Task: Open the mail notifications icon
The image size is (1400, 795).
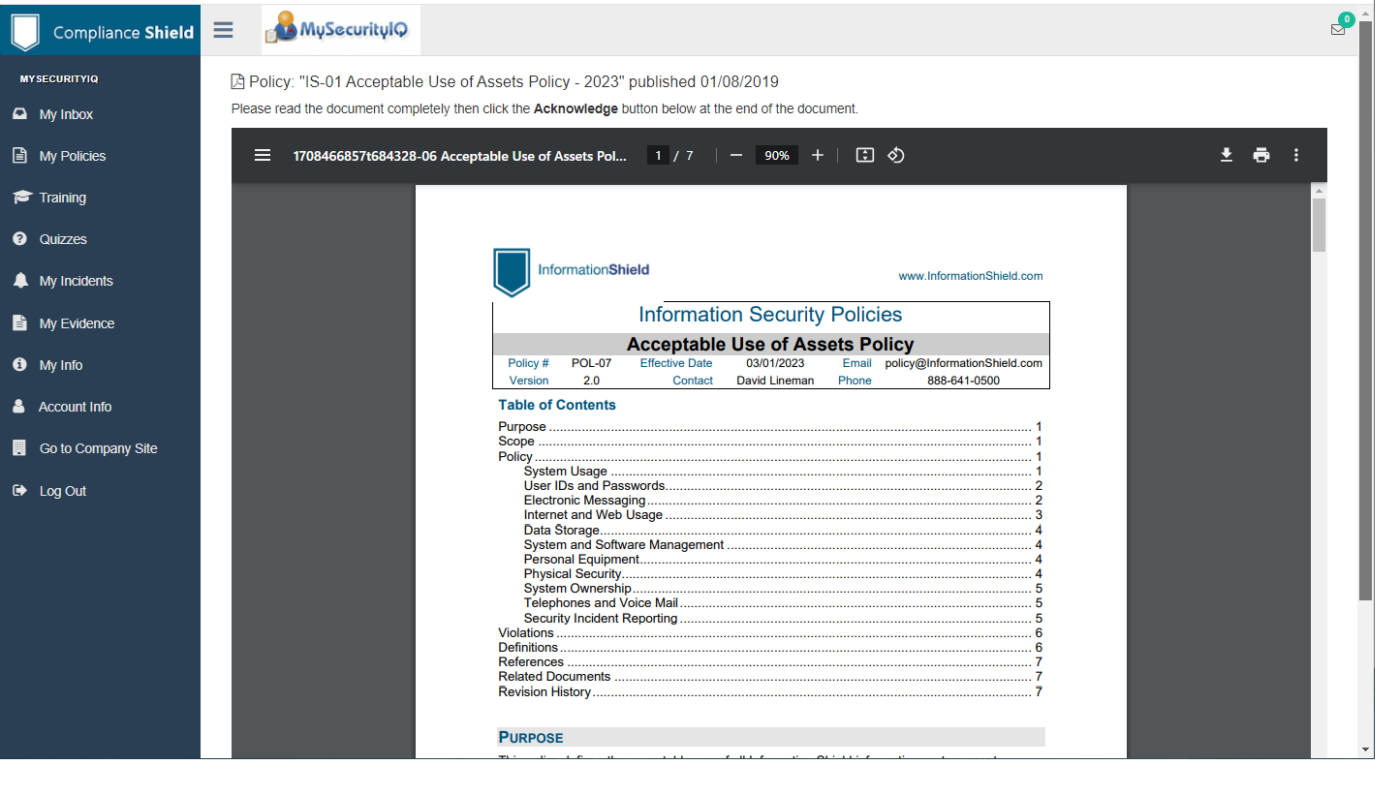Action: 1338,29
